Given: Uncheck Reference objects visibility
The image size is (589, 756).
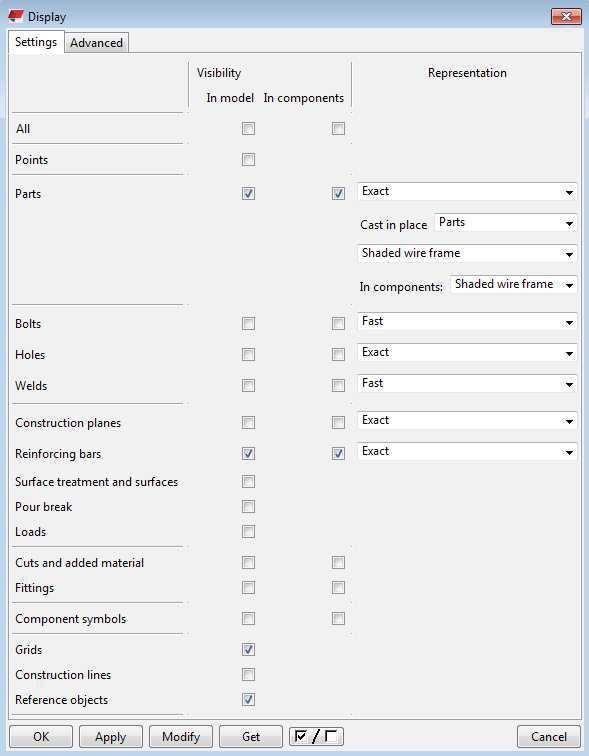Looking at the screenshot, I should [248, 700].
